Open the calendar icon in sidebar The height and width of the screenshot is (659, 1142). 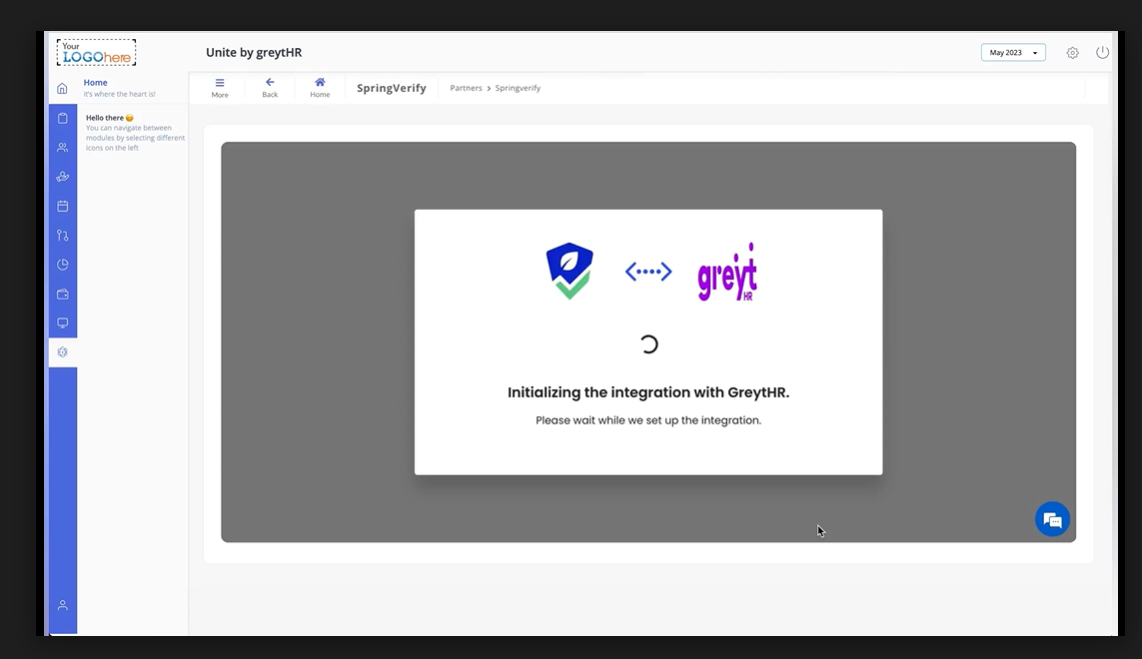(x=62, y=206)
